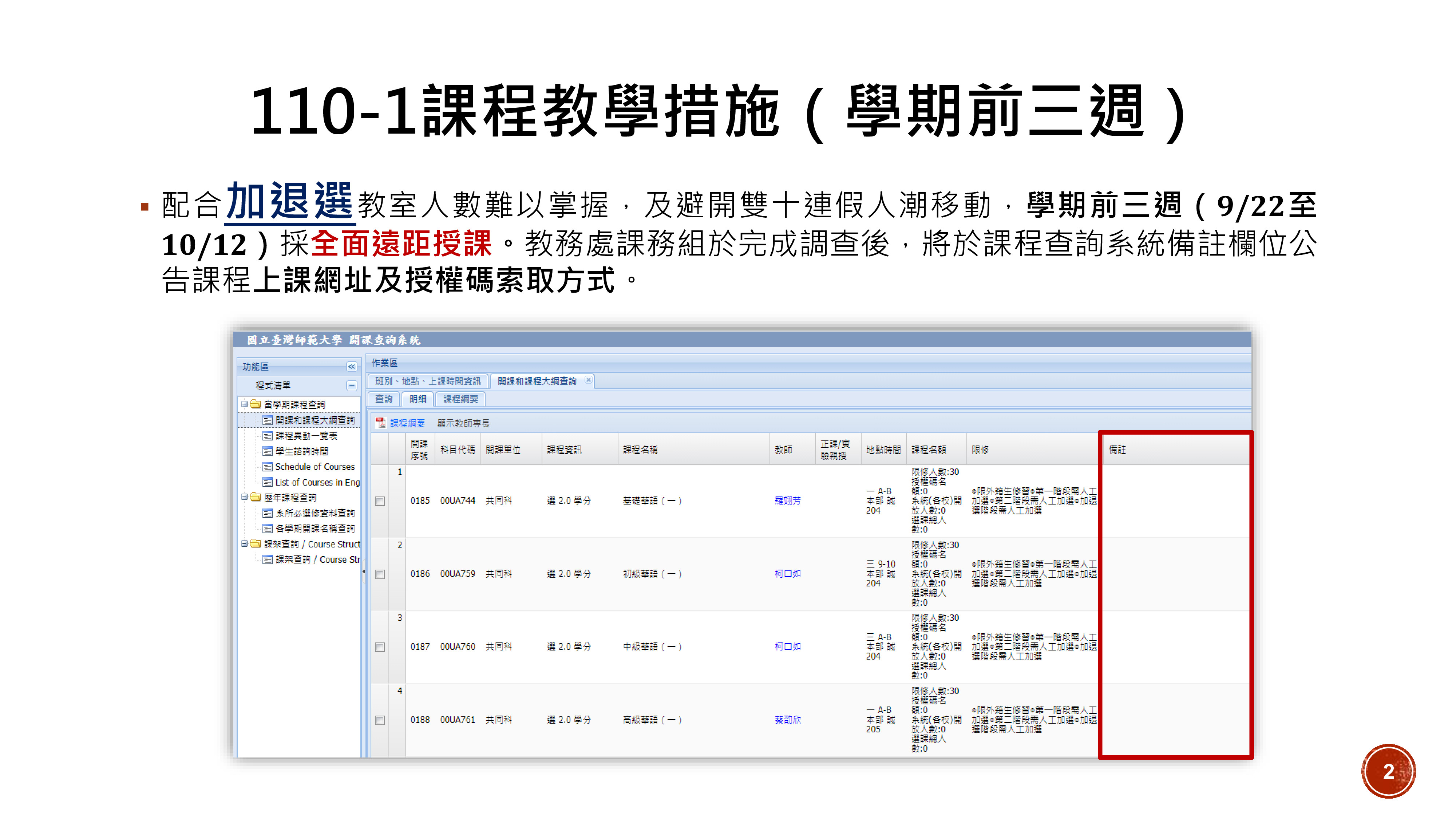The width and height of the screenshot is (1456, 819).
Task: Click the 學生諮詢時間 page icon
Action: 267,452
